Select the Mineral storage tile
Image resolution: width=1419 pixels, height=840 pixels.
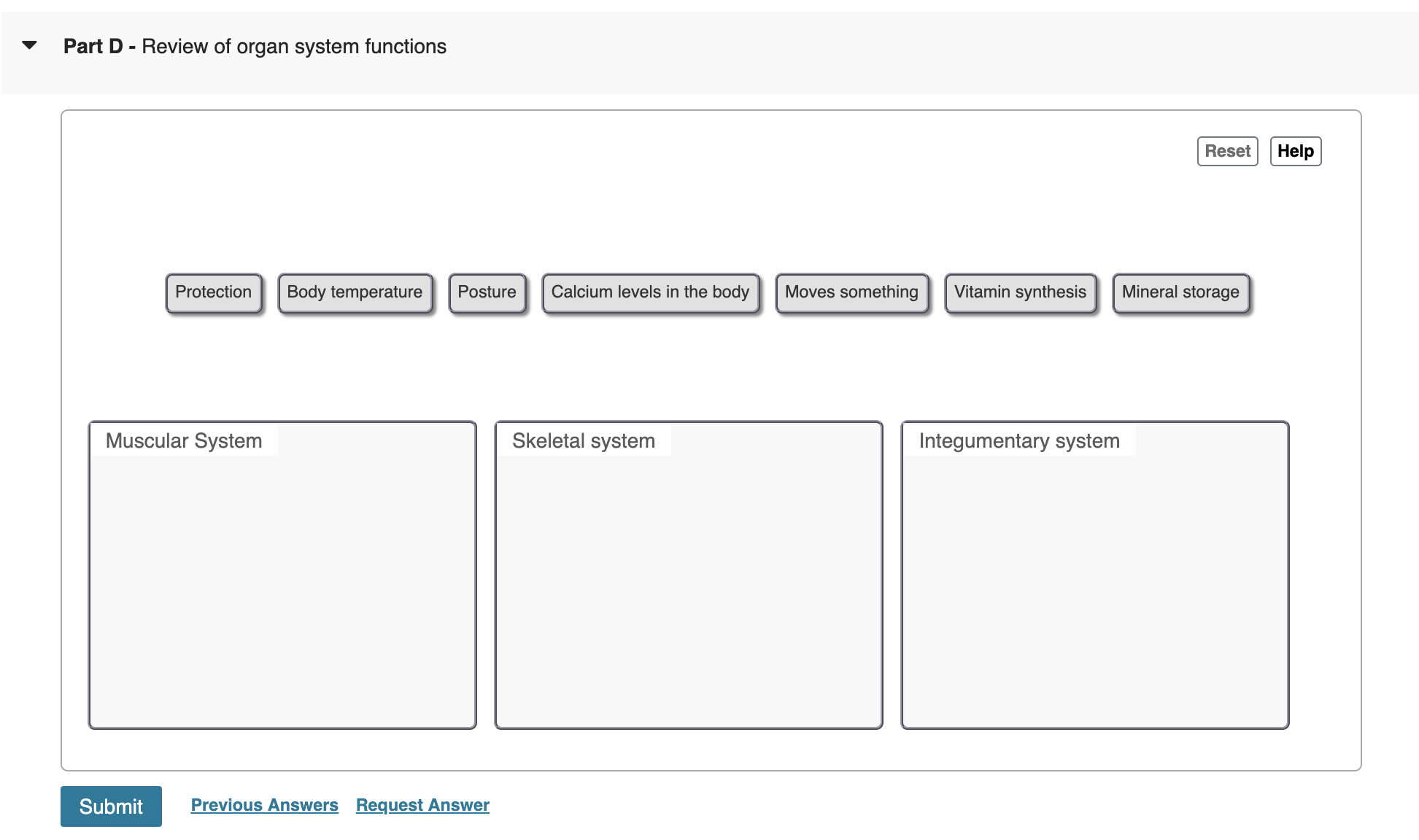[1180, 292]
